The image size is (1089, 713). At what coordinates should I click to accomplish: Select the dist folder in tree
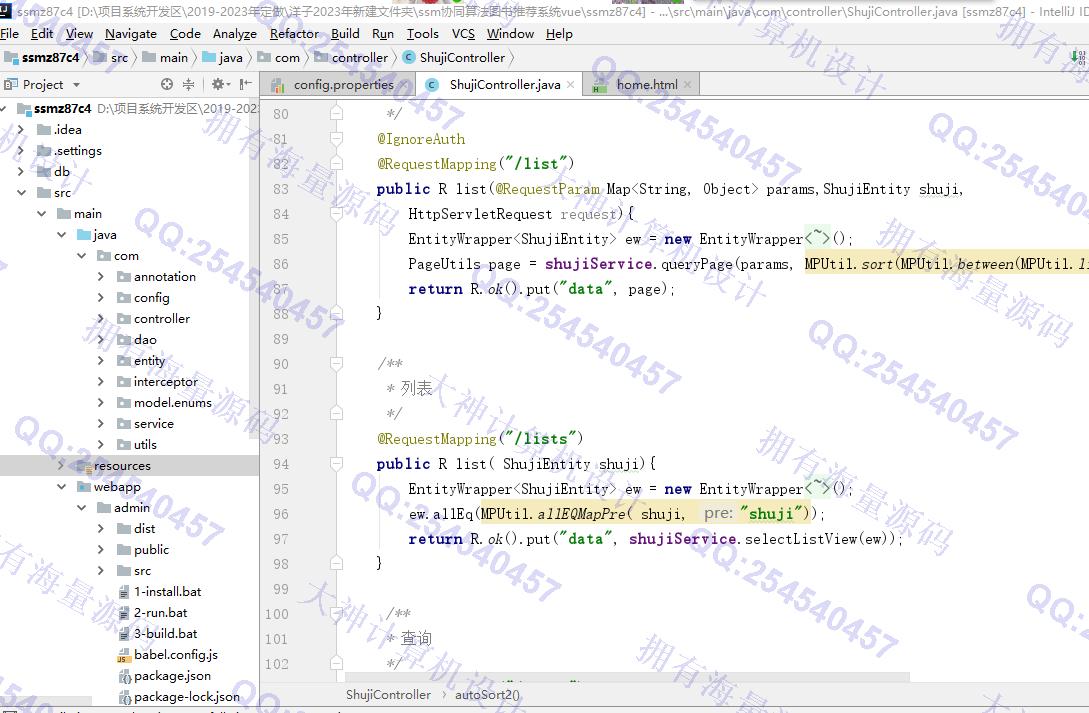(144, 528)
